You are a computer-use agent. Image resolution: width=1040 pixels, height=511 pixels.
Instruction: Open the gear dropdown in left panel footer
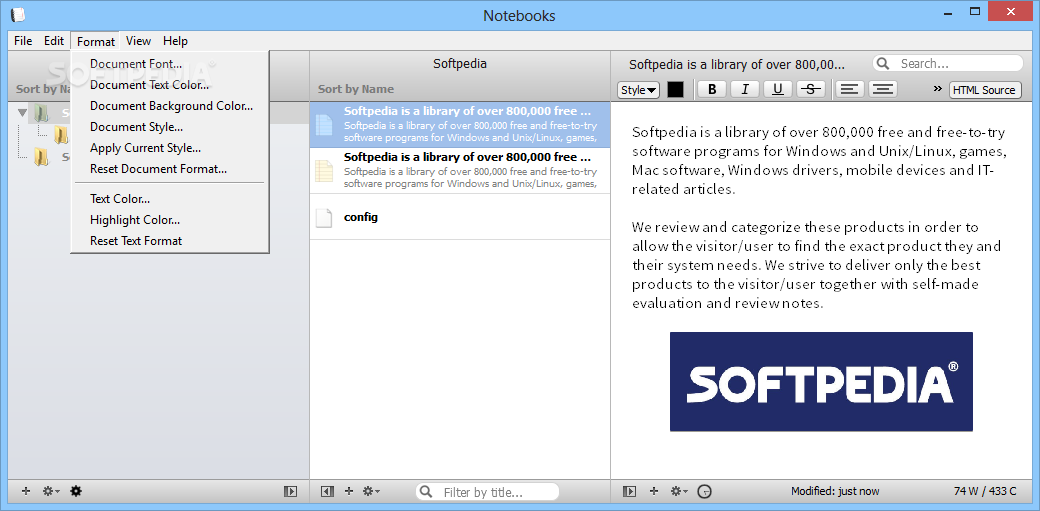(x=51, y=491)
